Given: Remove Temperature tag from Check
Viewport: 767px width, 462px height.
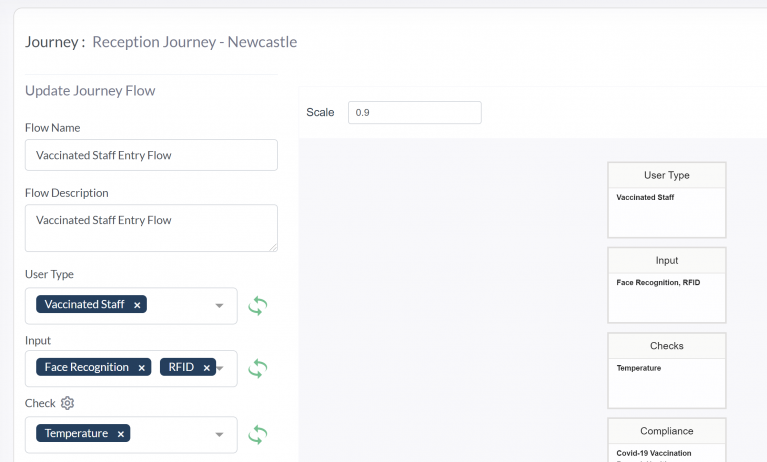Looking at the screenshot, I should pyautogui.click(x=121, y=434).
